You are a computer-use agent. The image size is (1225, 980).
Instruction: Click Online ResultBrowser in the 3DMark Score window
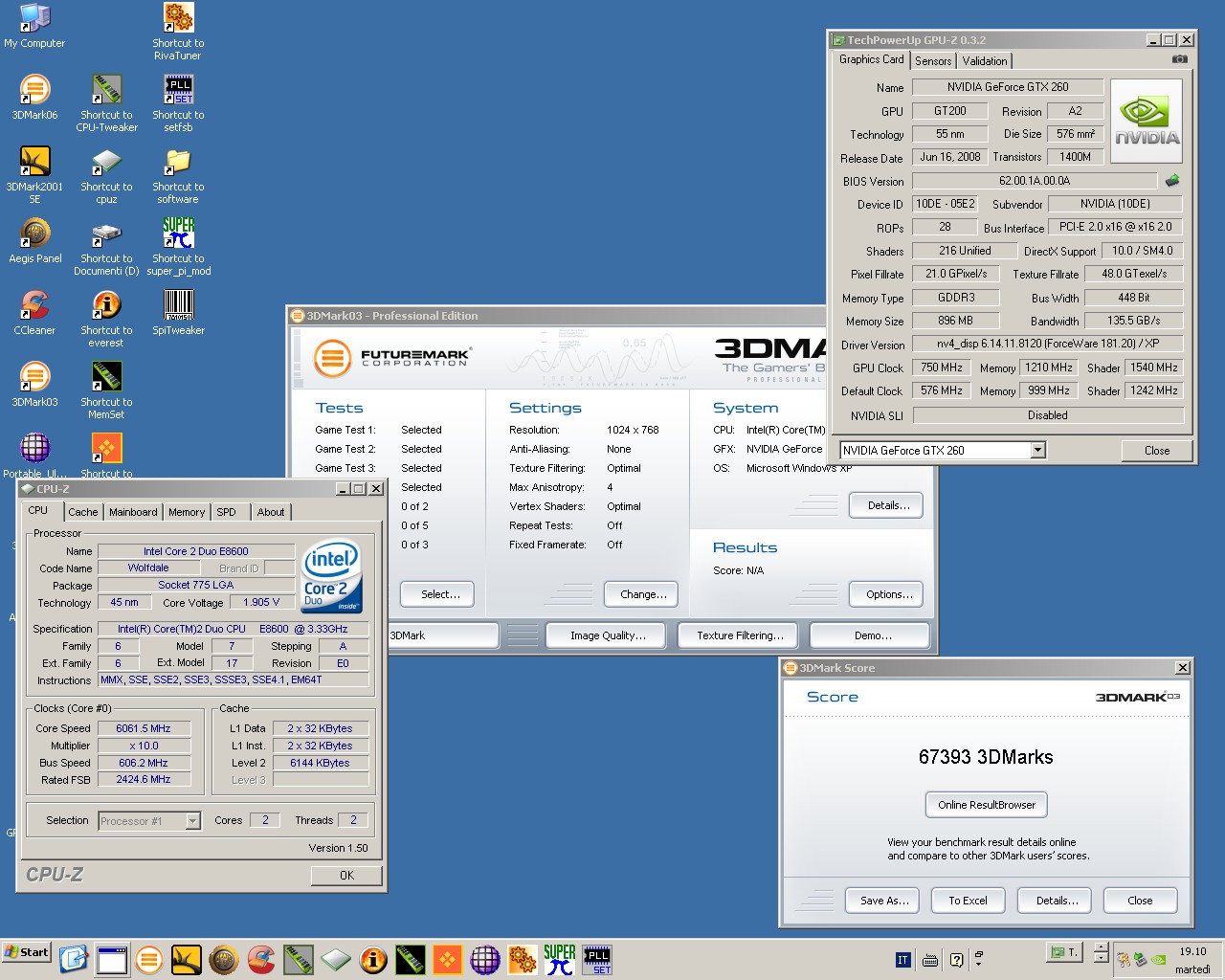[x=987, y=805]
